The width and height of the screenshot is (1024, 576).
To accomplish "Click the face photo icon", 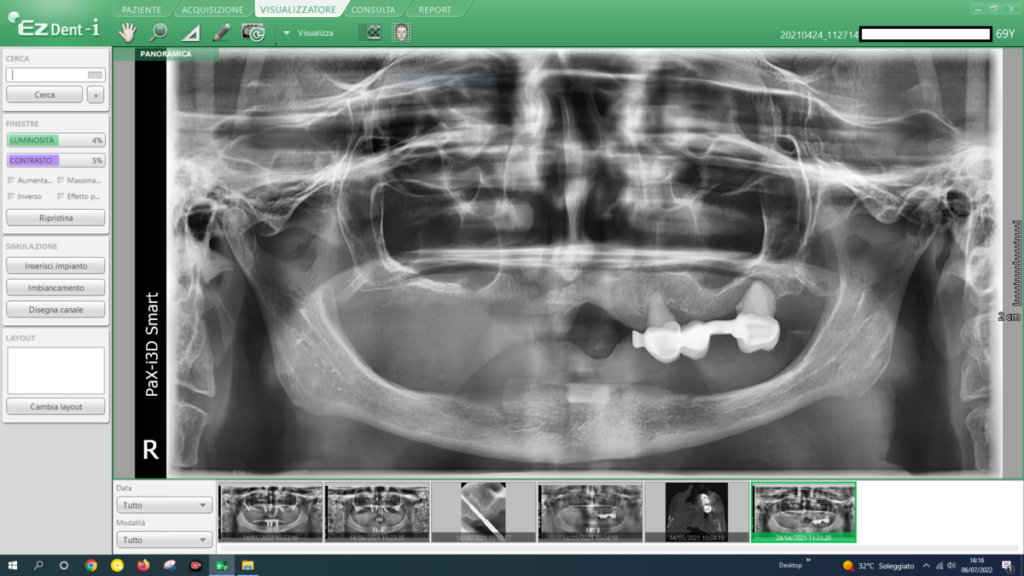I will click(x=401, y=32).
